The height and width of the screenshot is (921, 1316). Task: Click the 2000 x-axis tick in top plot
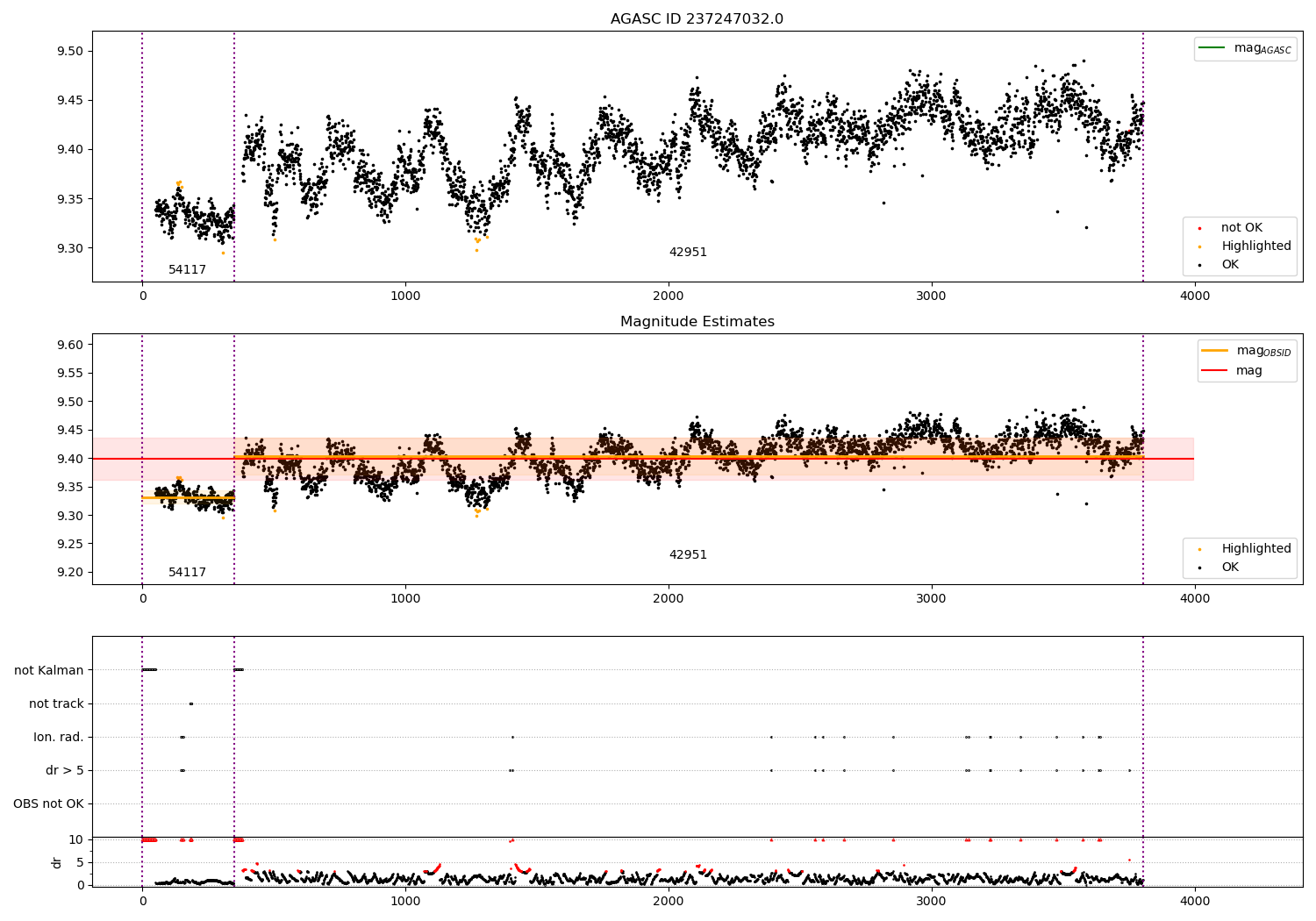click(x=669, y=296)
